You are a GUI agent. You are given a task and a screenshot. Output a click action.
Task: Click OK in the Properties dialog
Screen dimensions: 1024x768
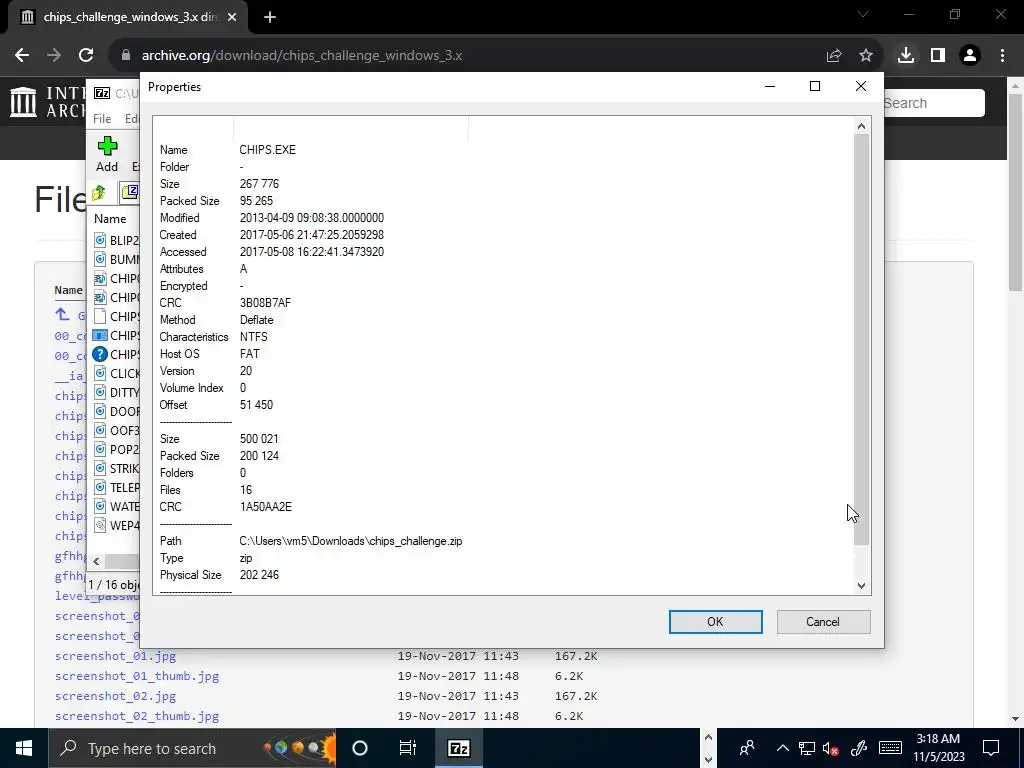click(715, 622)
